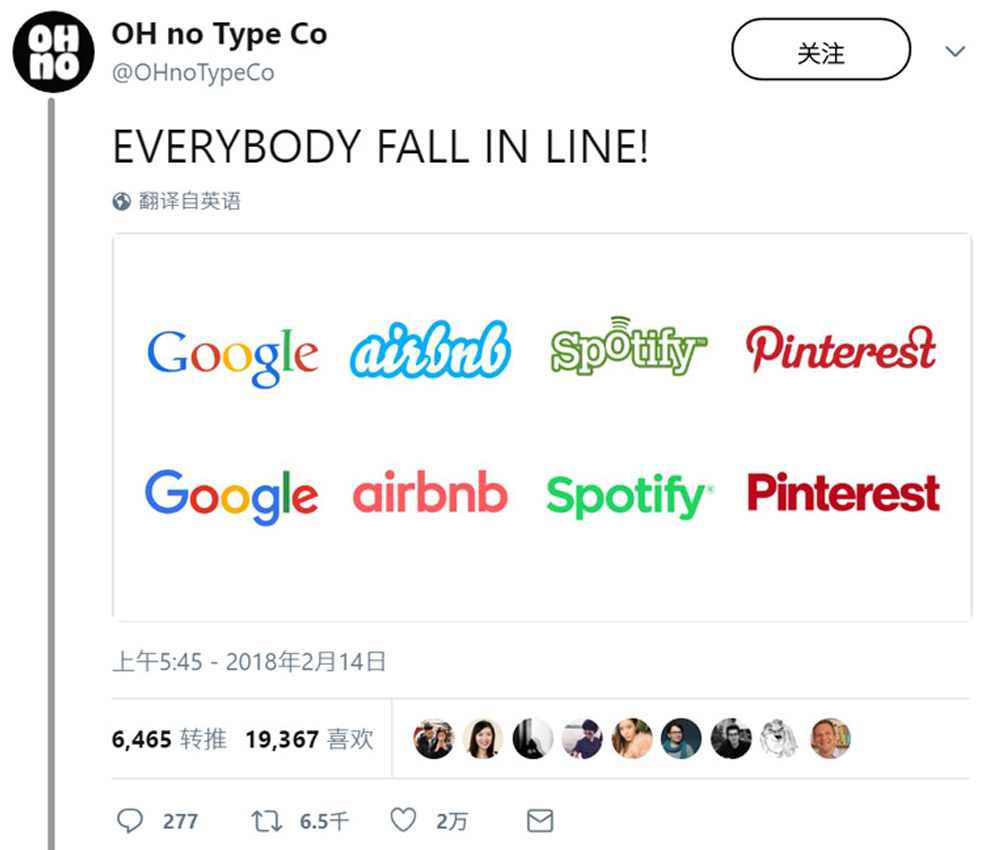Click the 6.5千 retweet count

coord(324,821)
